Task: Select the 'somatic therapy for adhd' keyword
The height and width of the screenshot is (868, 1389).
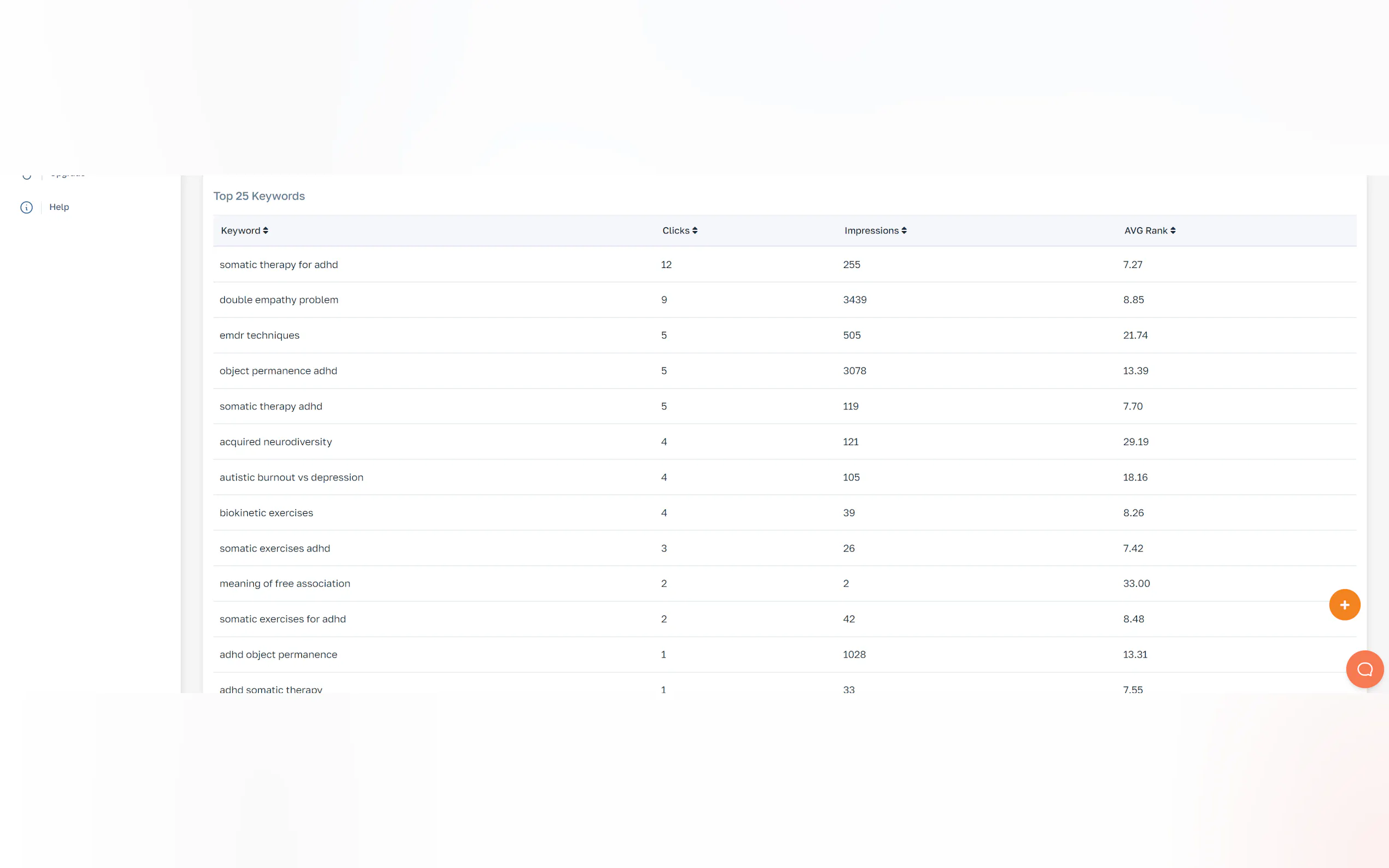Action: (278, 265)
